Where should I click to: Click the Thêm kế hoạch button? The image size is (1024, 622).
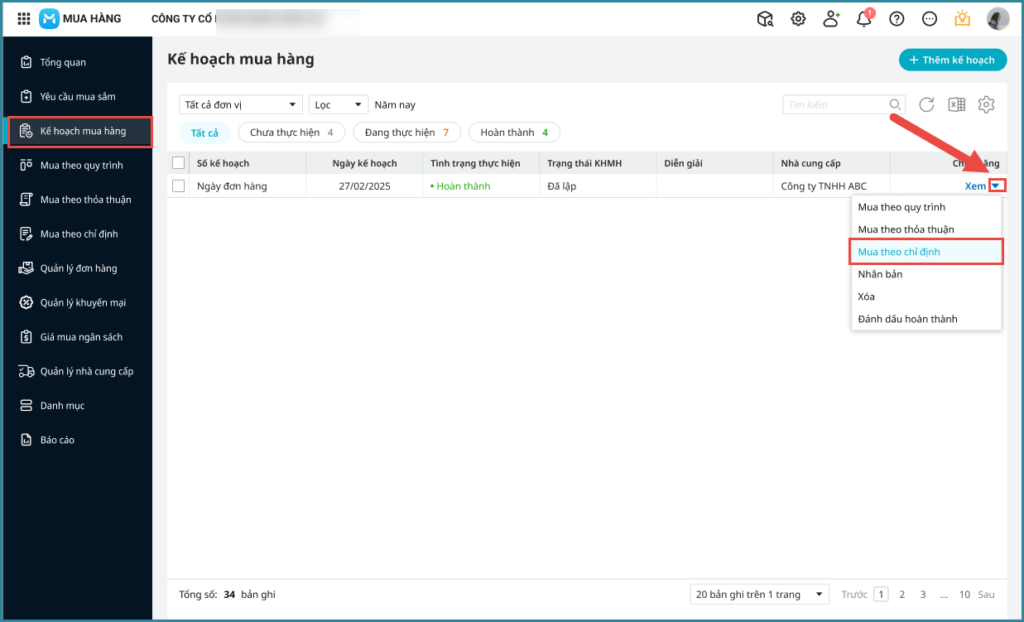(x=952, y=60)
